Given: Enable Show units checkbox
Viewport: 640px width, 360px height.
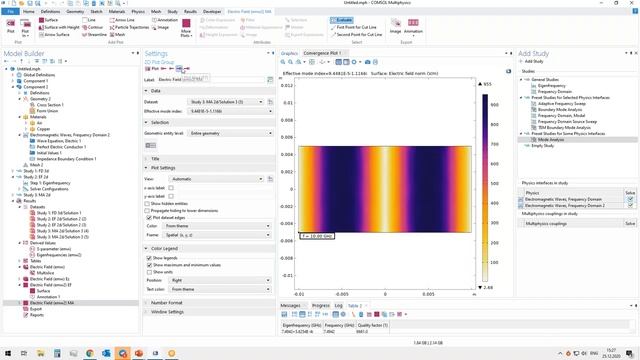Looking at the screenshot, I should [x=149, y=272].
